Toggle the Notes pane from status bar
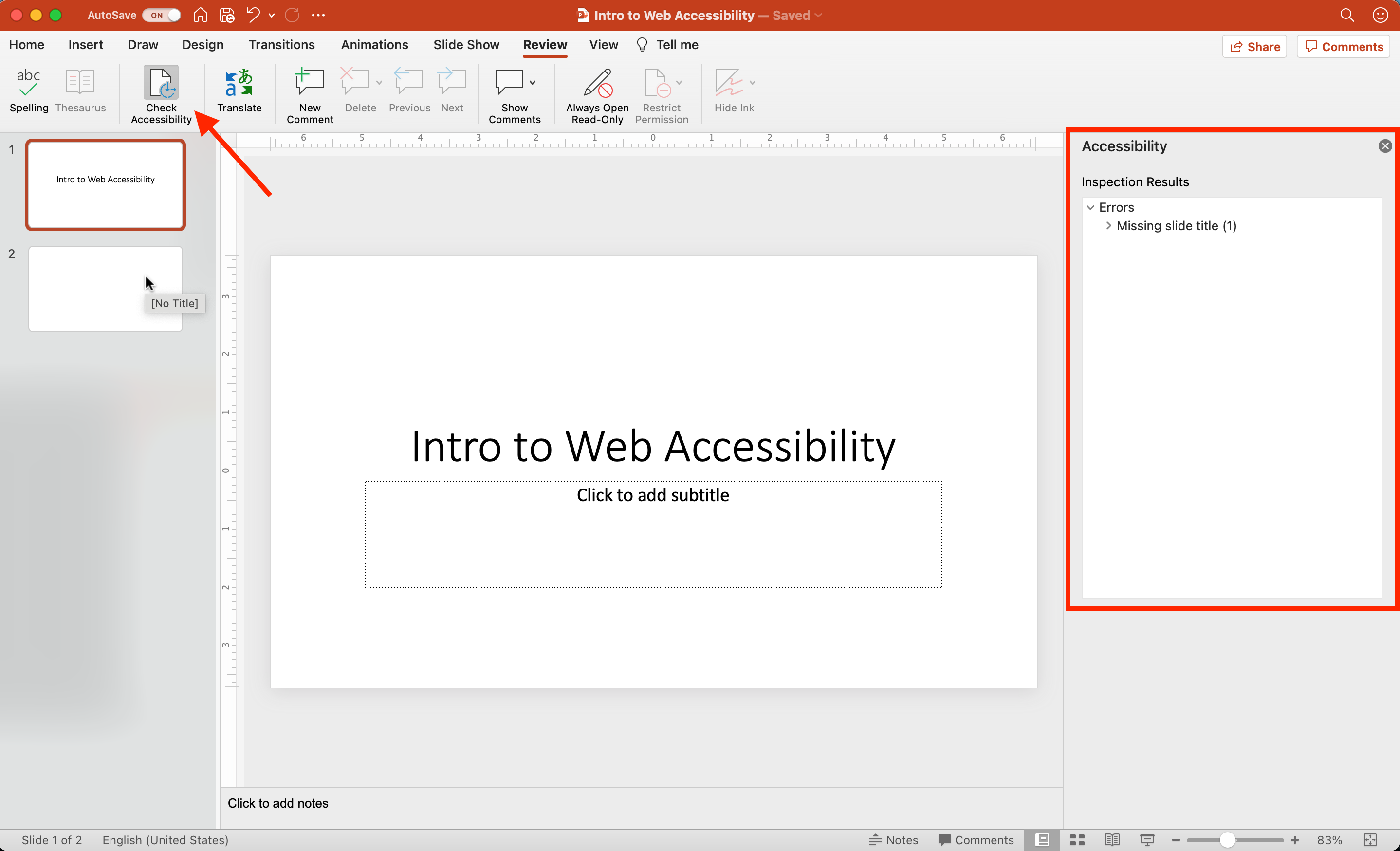Image resolution: width=1400 pixels, height=851 pixels. (x=893, y=840)
